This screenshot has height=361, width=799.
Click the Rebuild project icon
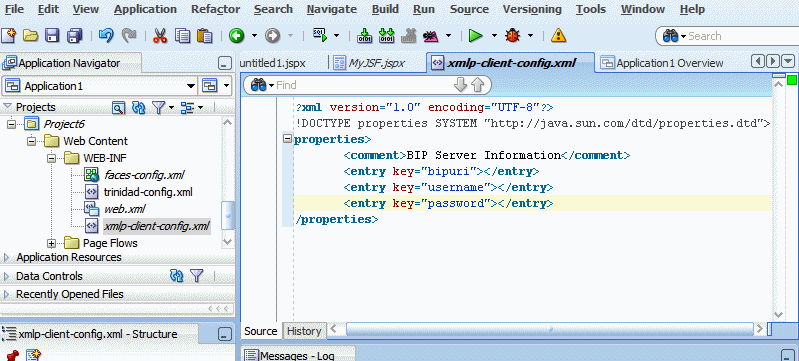[x=387, y=36]
